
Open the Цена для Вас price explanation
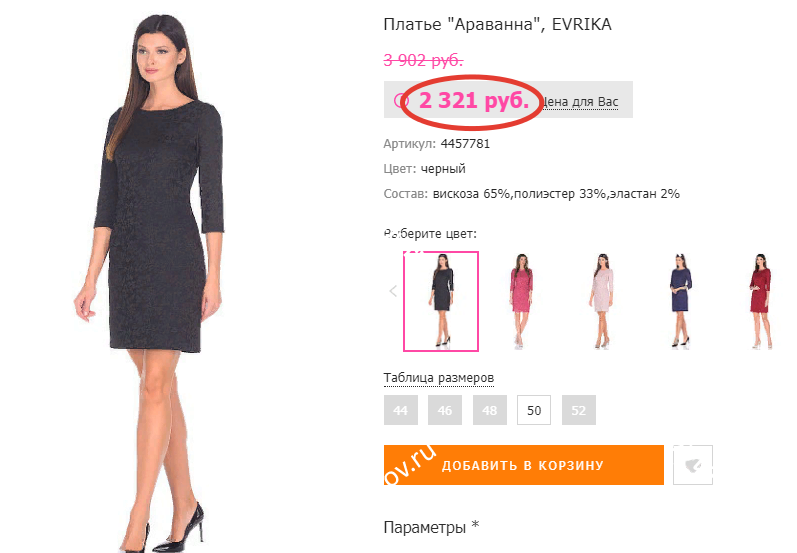(x=579, y=102)
